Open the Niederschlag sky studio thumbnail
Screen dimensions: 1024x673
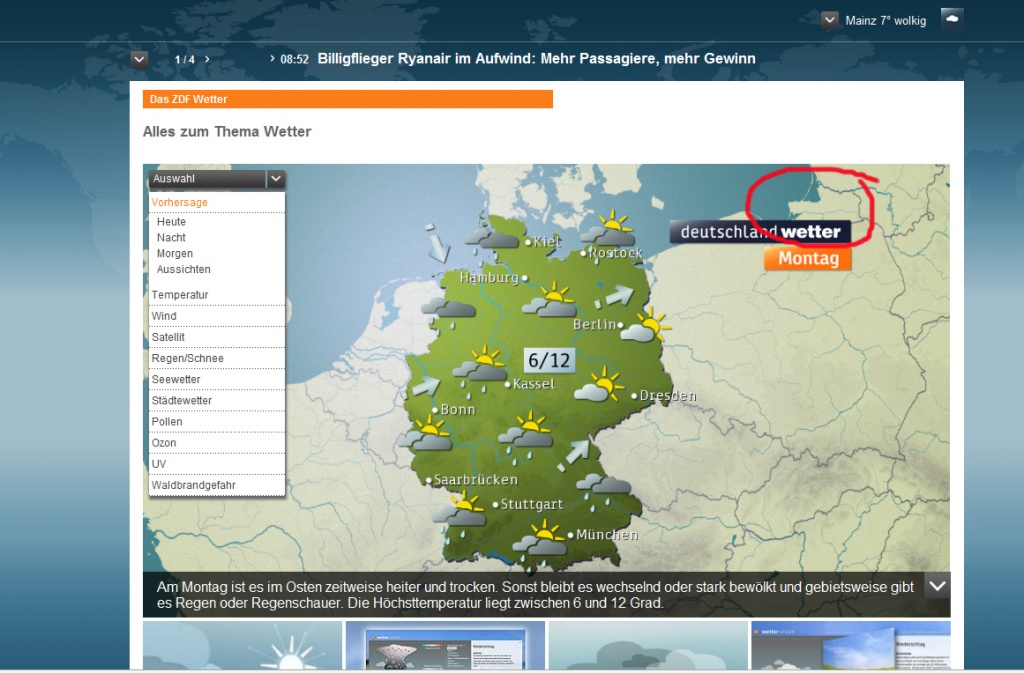851,645
